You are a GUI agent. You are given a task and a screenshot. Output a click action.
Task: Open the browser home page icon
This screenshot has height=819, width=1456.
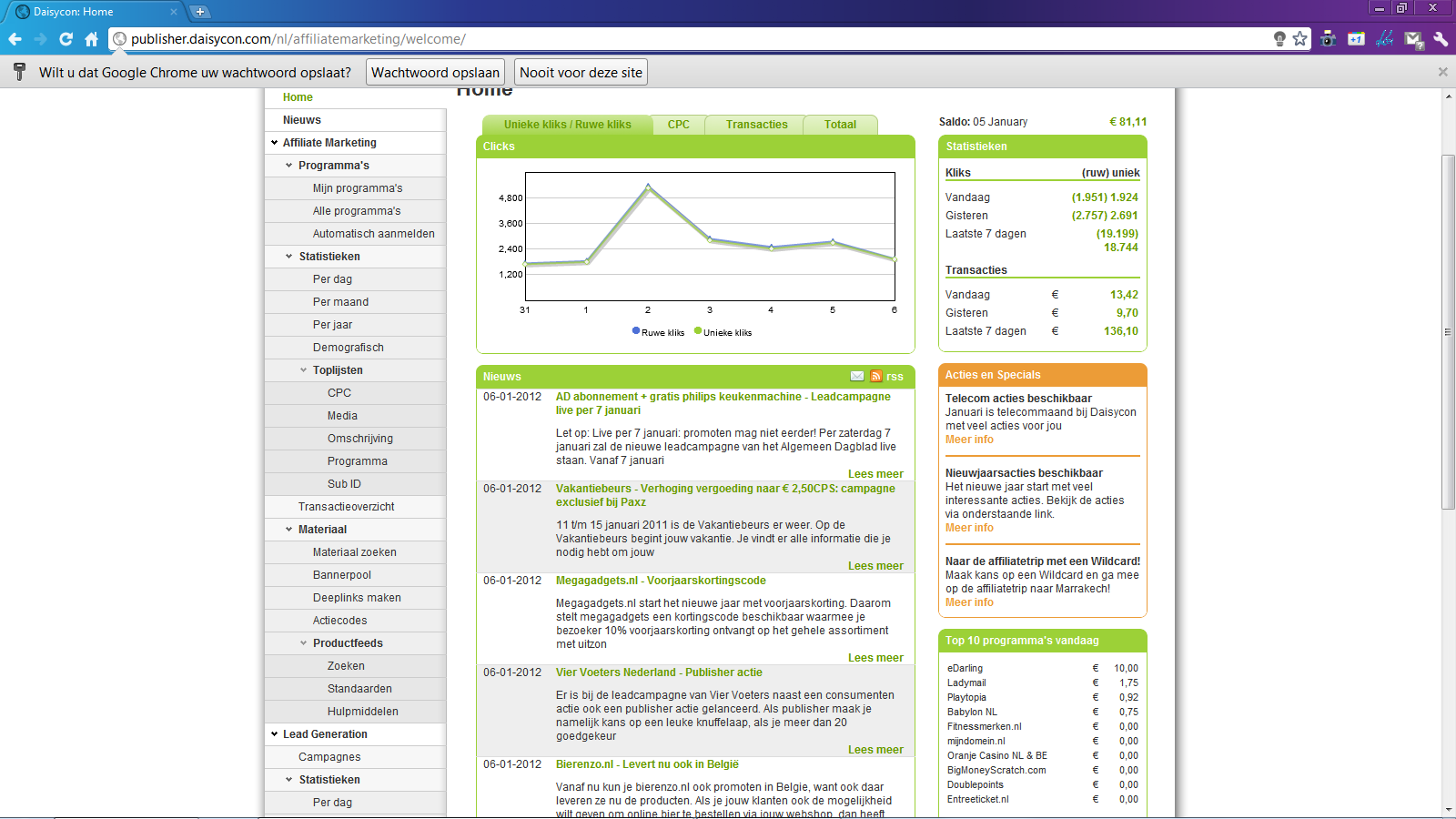pos(91,39)
